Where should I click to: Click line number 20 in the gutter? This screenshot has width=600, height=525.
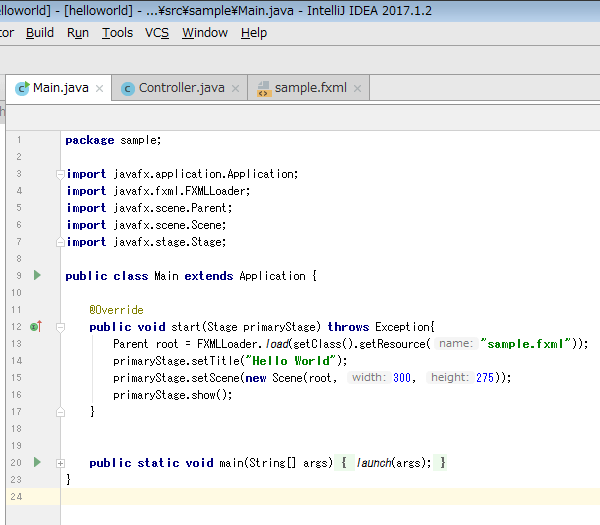(16, 463)
